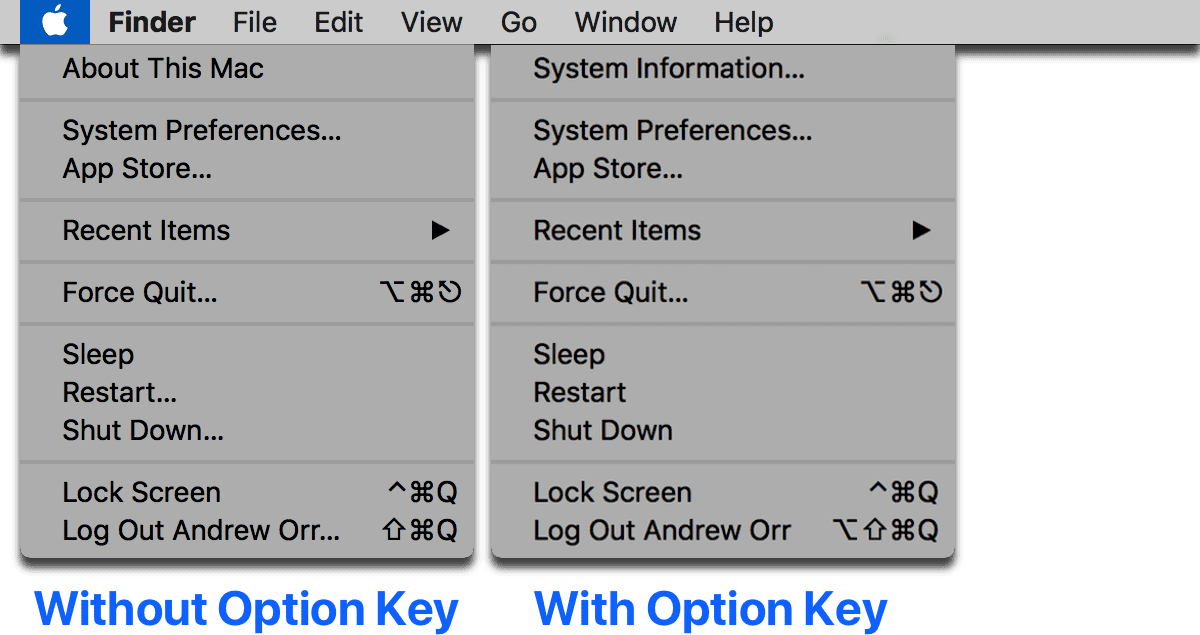1200x635 pixels.
Task: Open the Go menu
Action: pyautogui.click(x=518, y=22)
